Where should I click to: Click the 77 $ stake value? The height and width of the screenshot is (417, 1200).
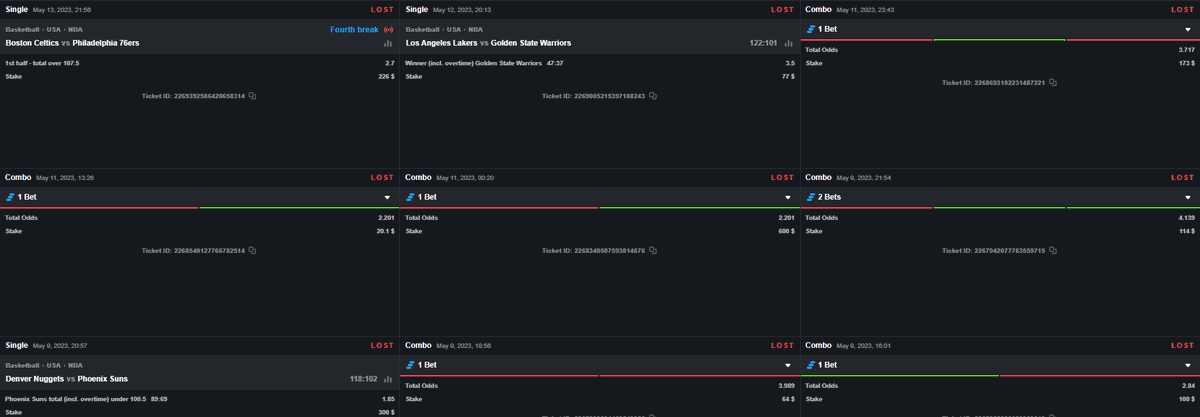coord(789,75)
